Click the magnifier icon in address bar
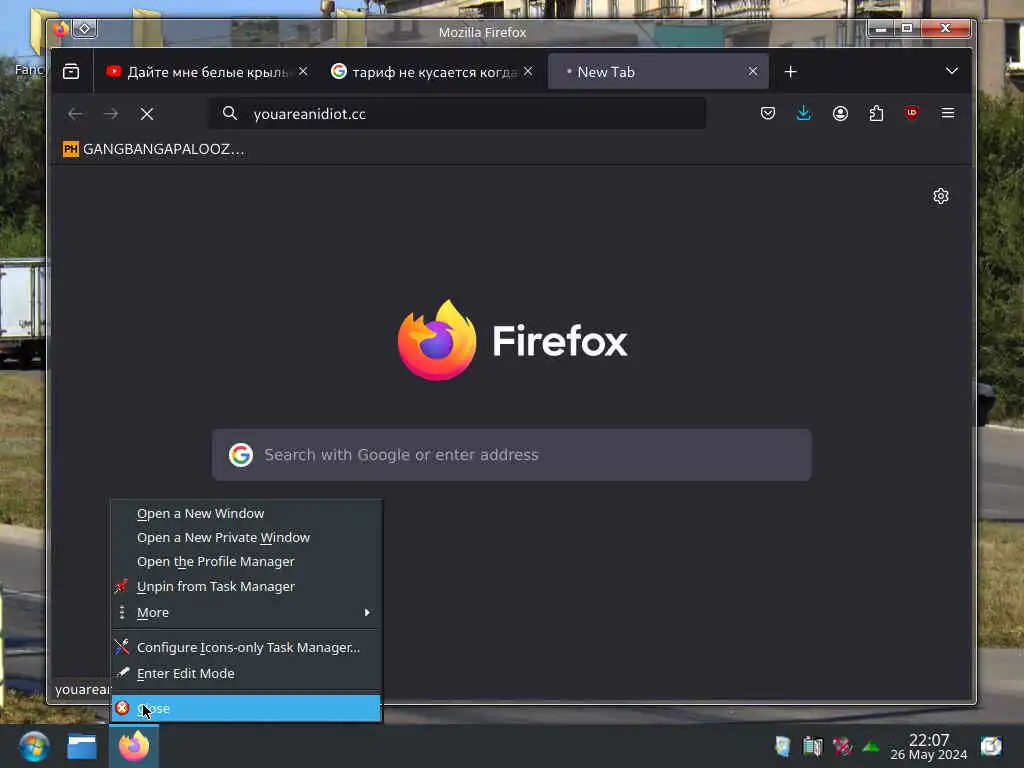 point(229,114)
